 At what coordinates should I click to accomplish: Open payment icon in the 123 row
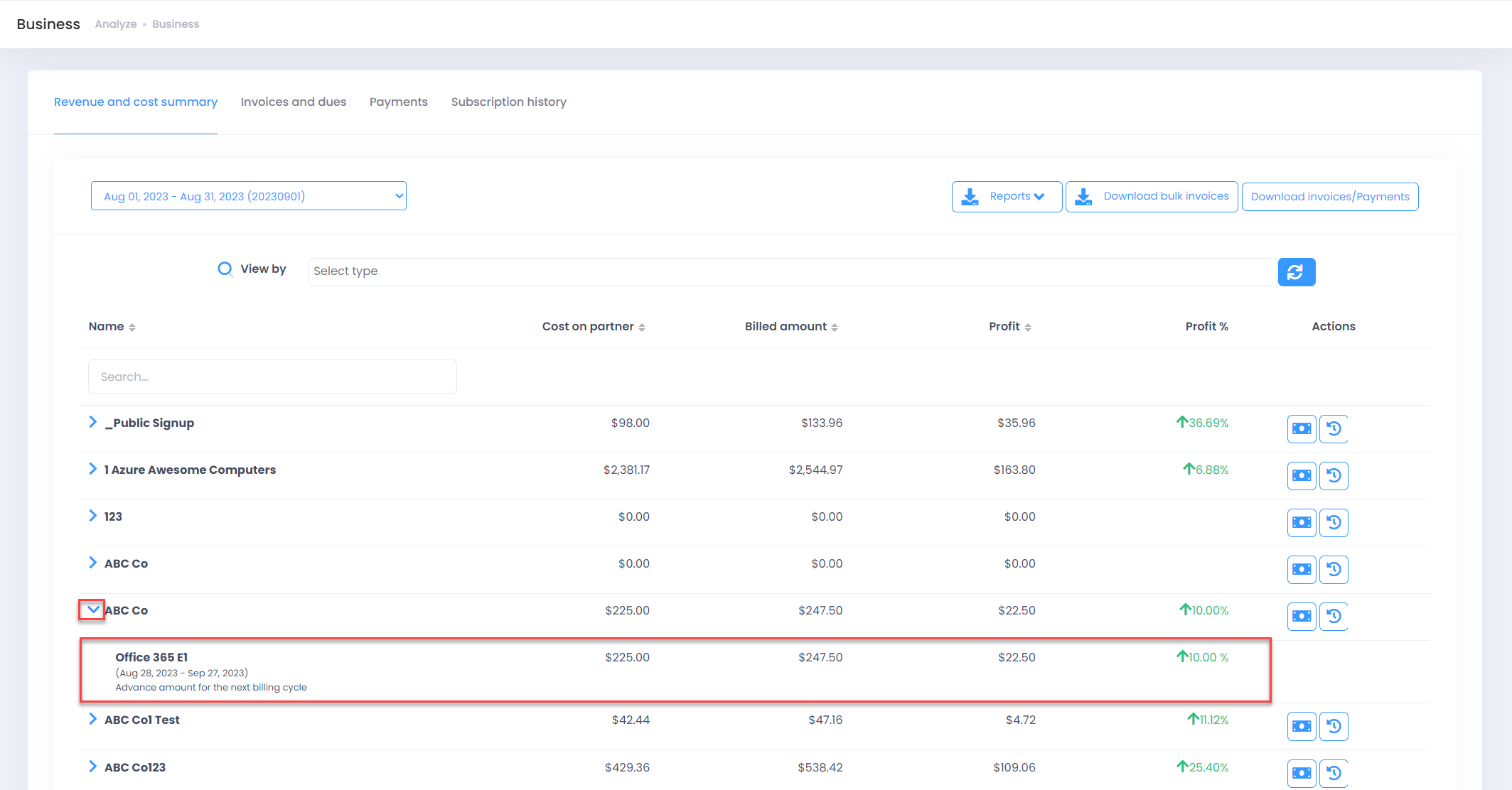[x=1302, y=522]
